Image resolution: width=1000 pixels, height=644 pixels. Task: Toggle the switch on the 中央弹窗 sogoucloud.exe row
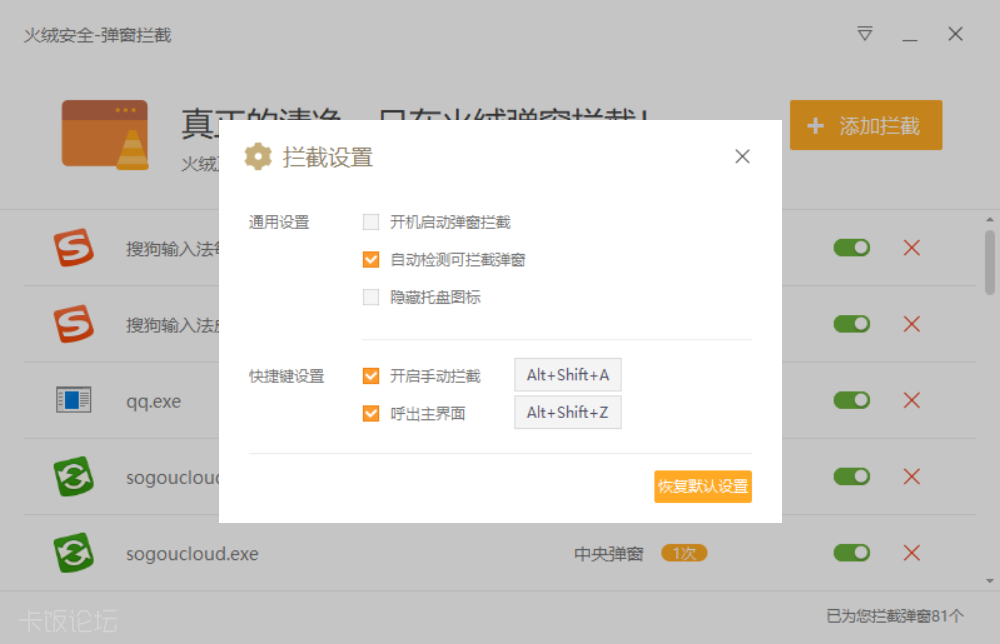[x=851, y=553]
